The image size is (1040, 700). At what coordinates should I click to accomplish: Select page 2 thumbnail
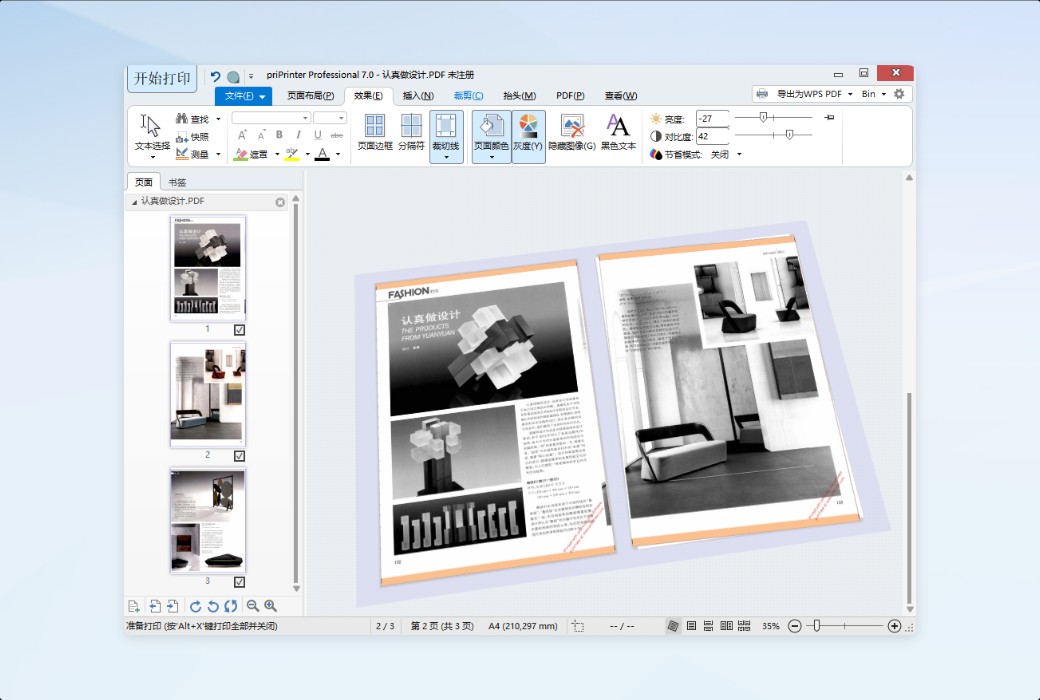208,394
